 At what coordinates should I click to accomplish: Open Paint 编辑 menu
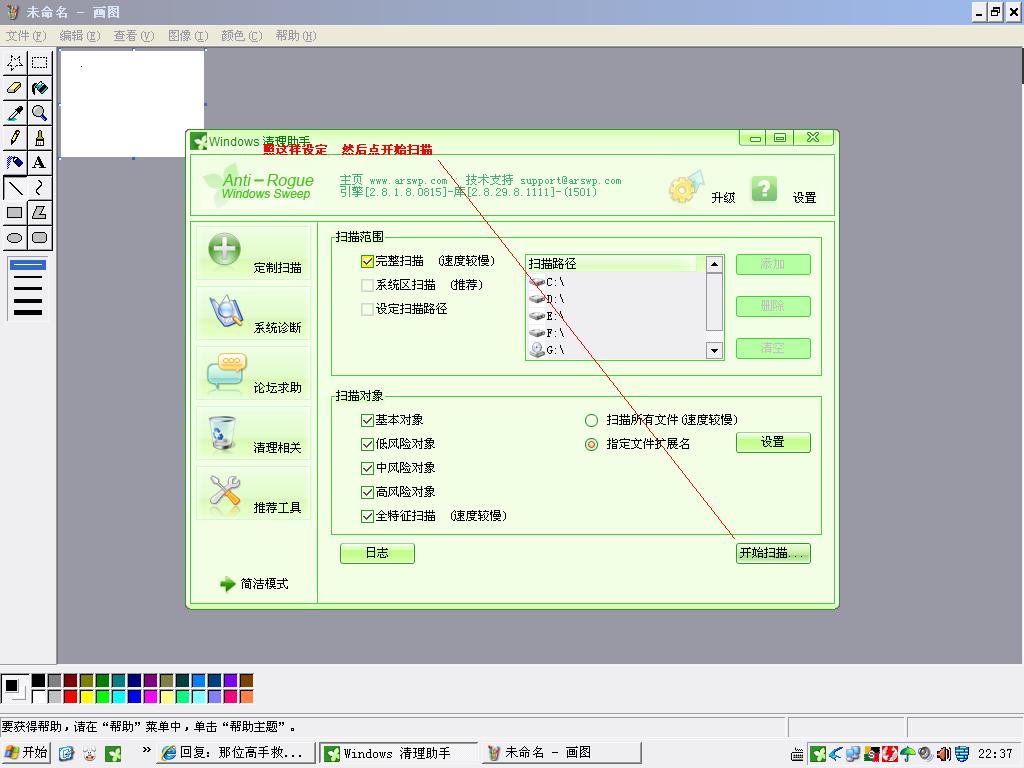click(x=80, y=36)
